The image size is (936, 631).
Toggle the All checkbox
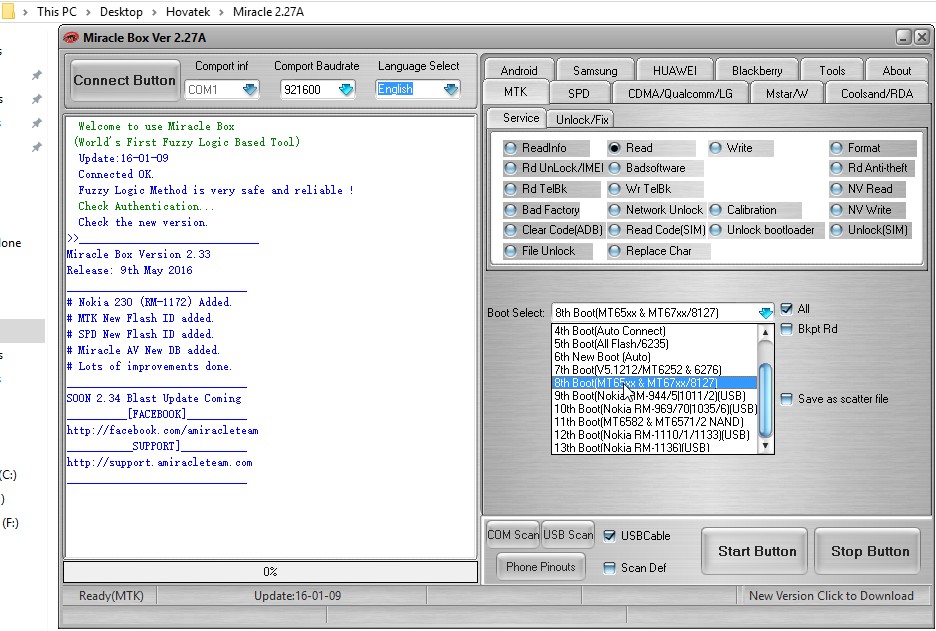787,309
